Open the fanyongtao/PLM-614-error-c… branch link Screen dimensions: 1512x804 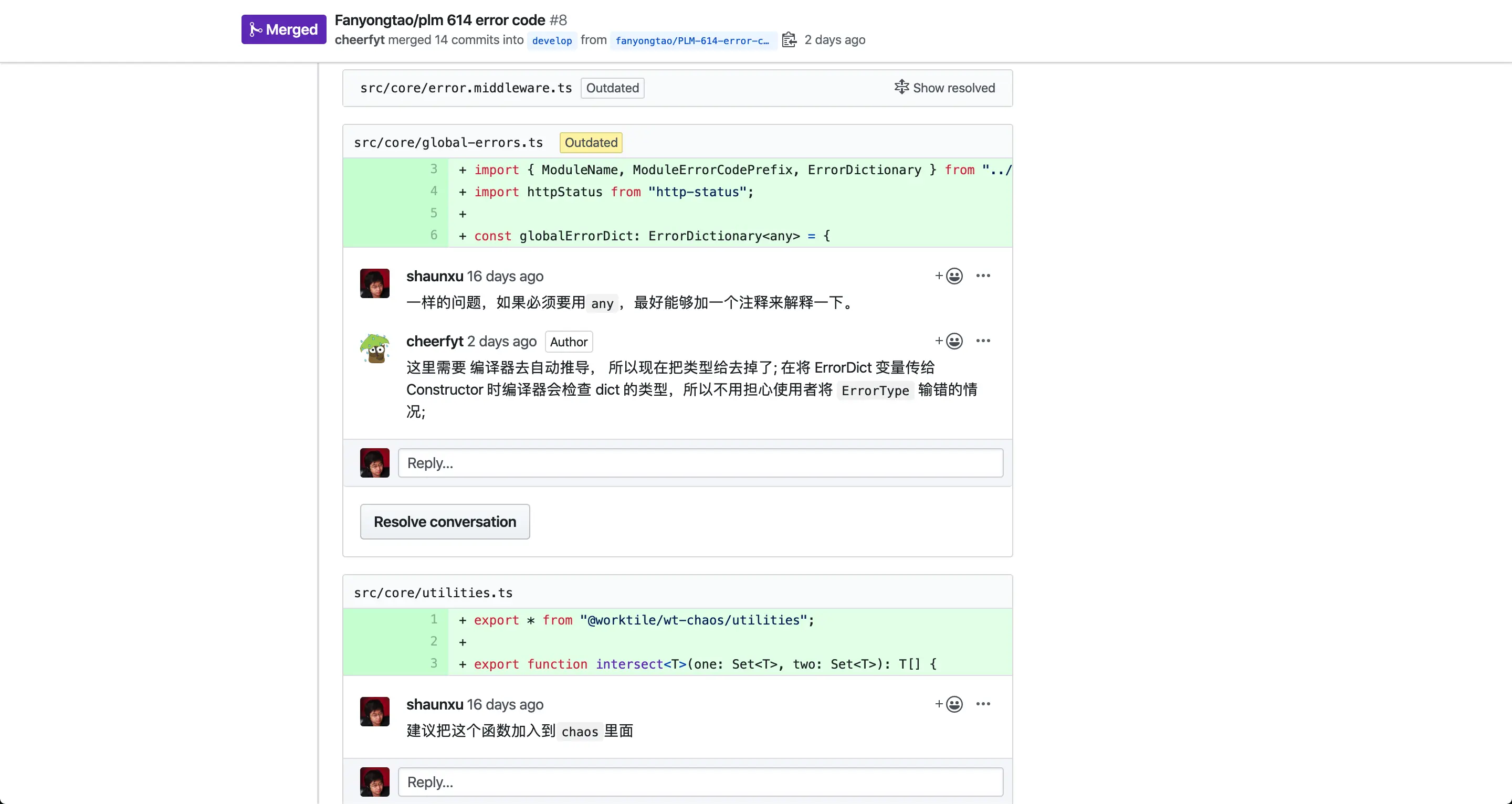(692, 40)
